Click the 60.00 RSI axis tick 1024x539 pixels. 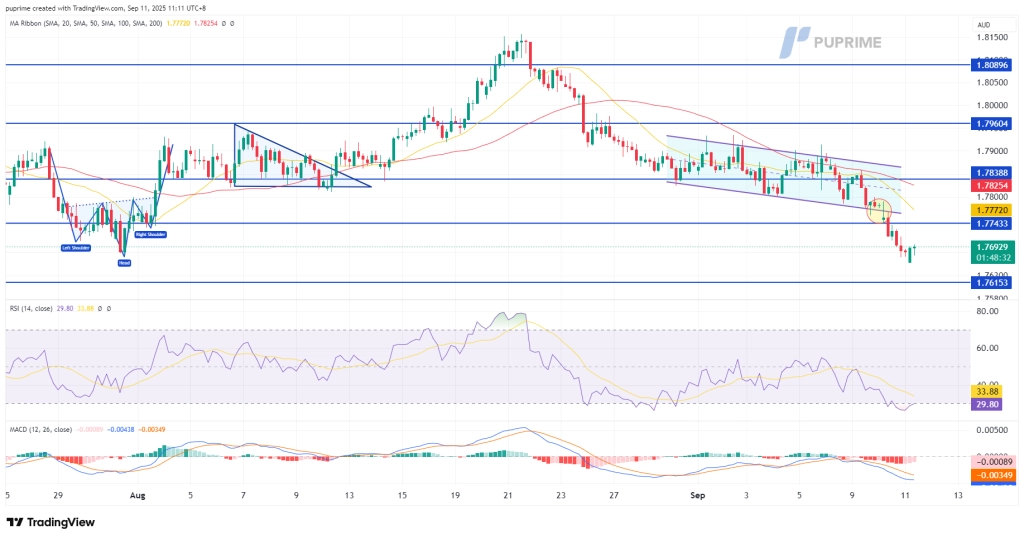pos(987,348)
